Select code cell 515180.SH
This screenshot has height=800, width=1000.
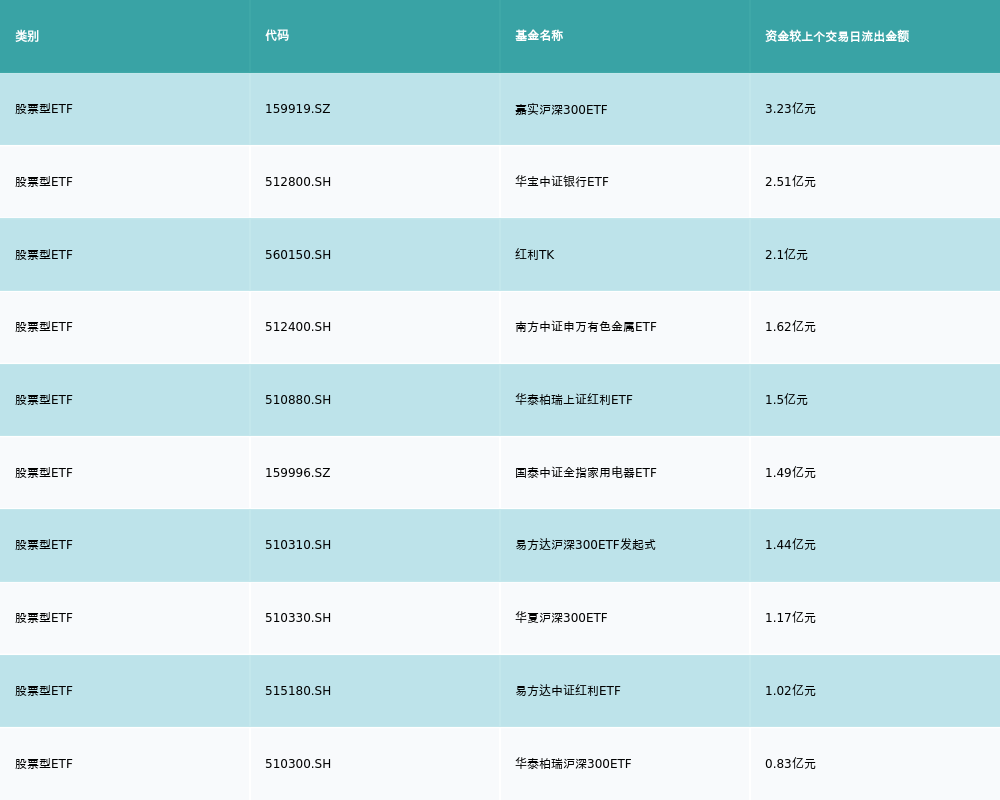pyautogui.click(x=298, y=691)
